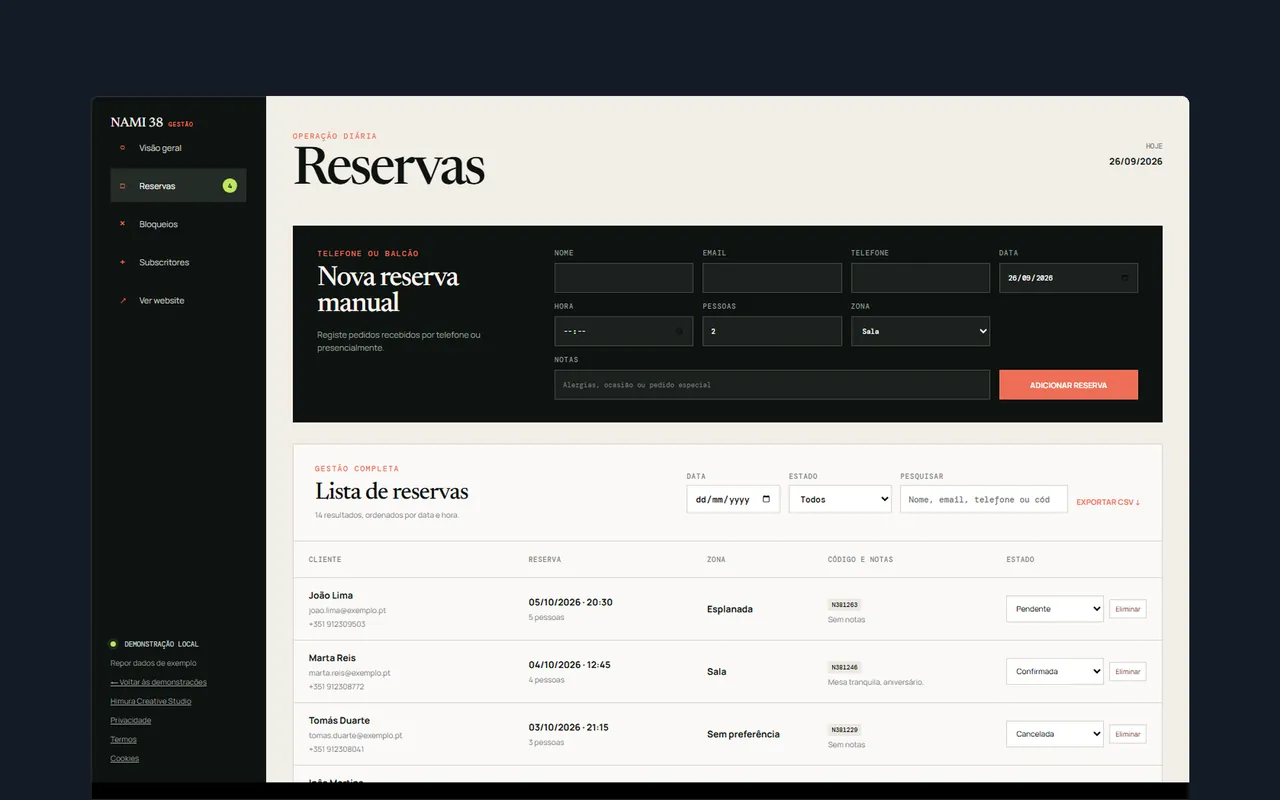Click the Ver website arrow icon
This screenshot has width=1280, height=800.
(x=122, y=300)
